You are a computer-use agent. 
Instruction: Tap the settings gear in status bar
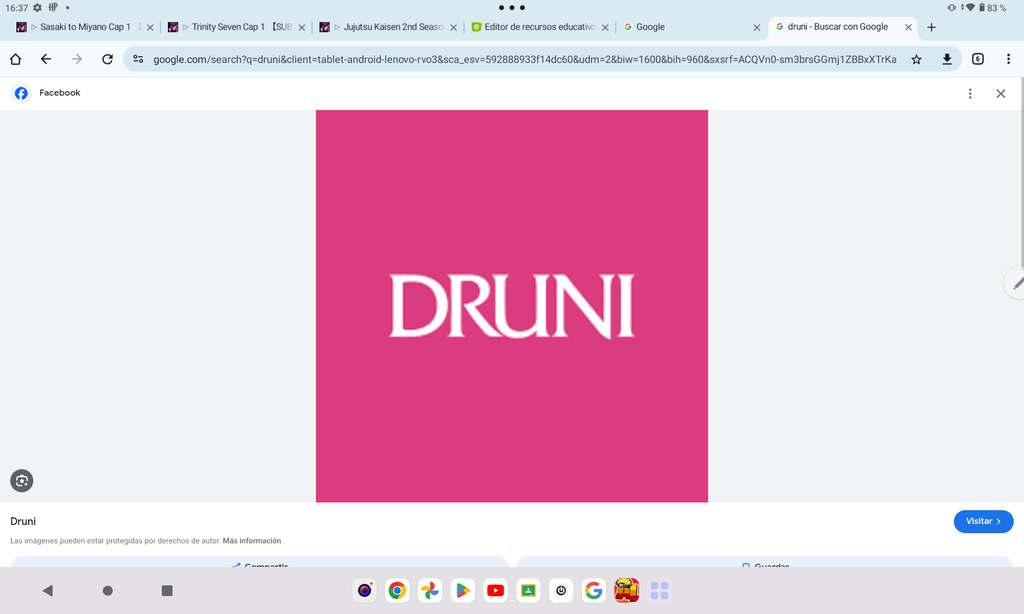click(37, 8)
